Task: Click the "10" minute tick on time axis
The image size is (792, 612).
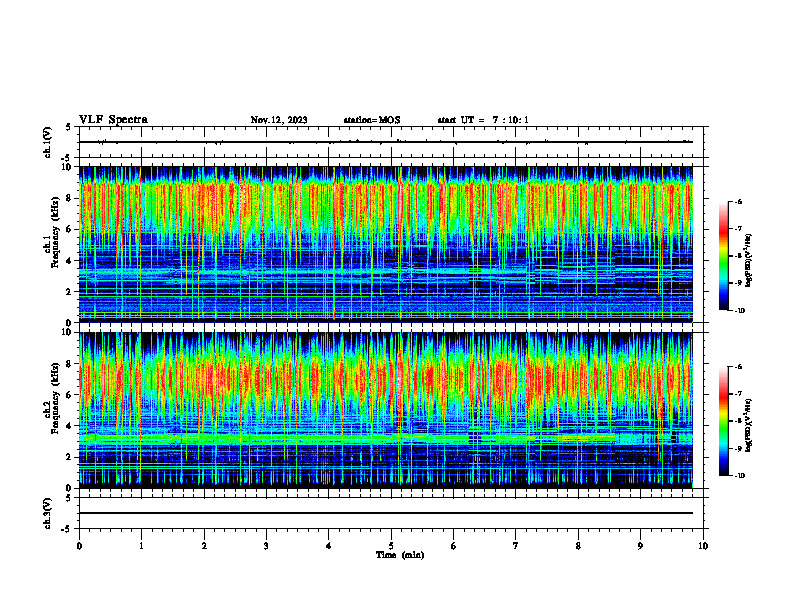Action: [703, 546]
